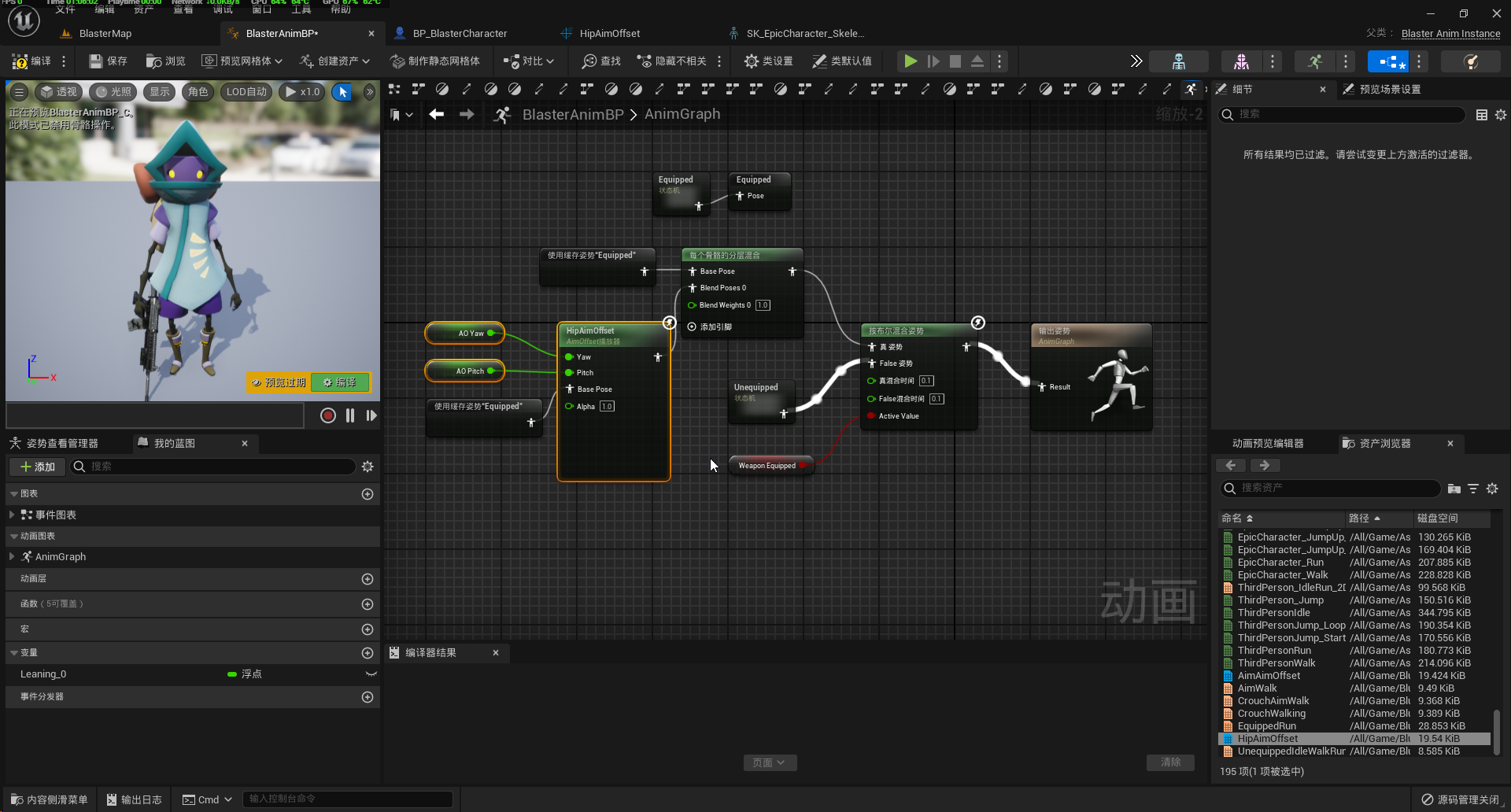1511x812 pixels.
Task: Click the 编译 compile button in toolbar
Action: pyautogui.click(x=31, y=61)
